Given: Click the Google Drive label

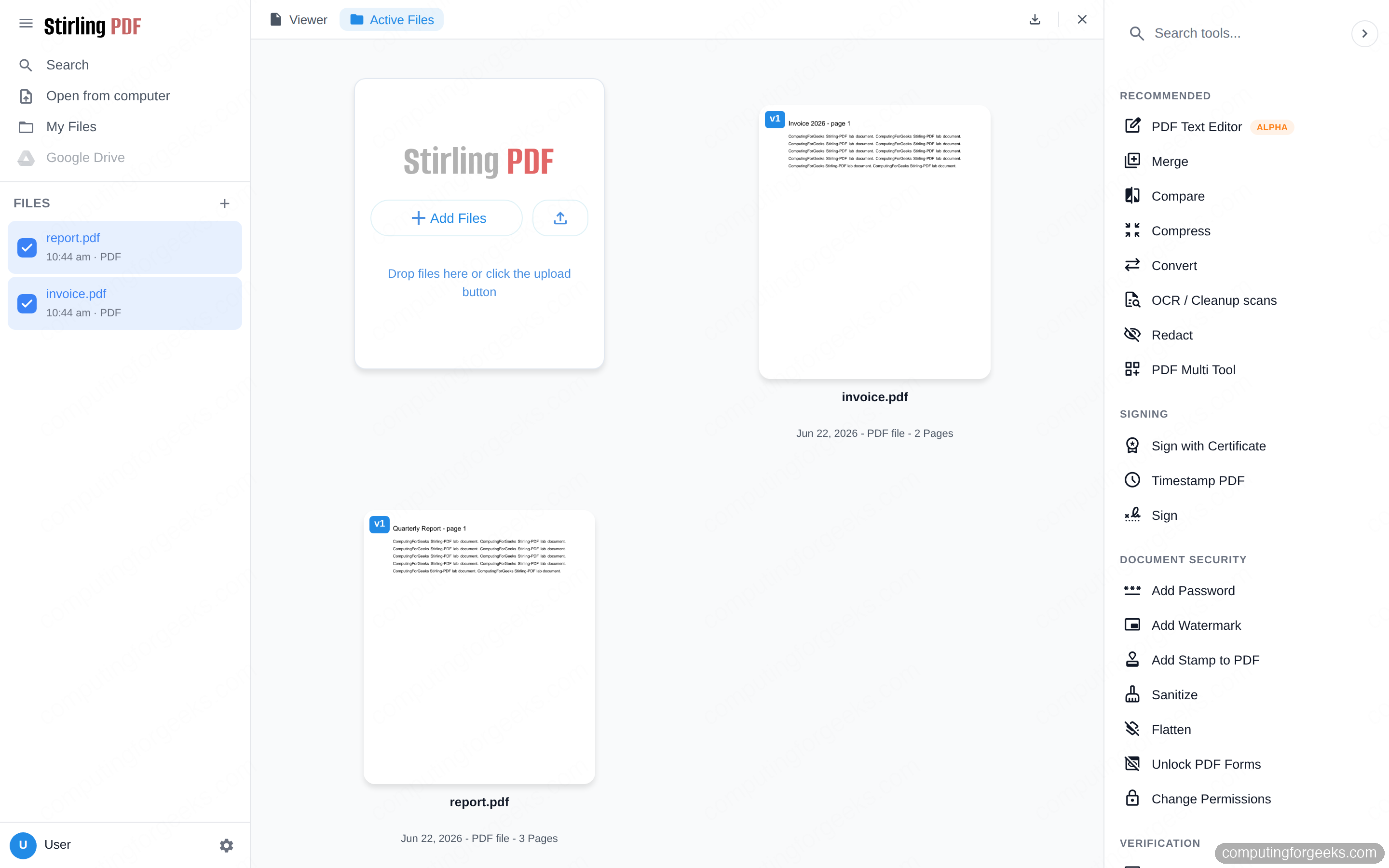Looking at the screenshot, I should click(x=85, y=158).
